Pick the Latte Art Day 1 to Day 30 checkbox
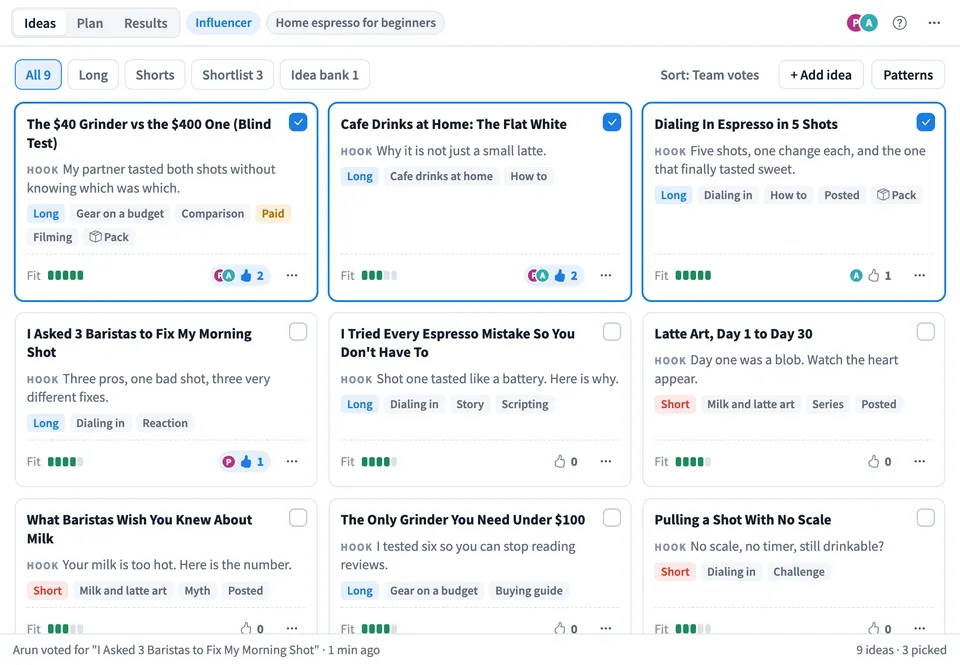Viewport: 960px width, 665px height. [x=926, y=332]
